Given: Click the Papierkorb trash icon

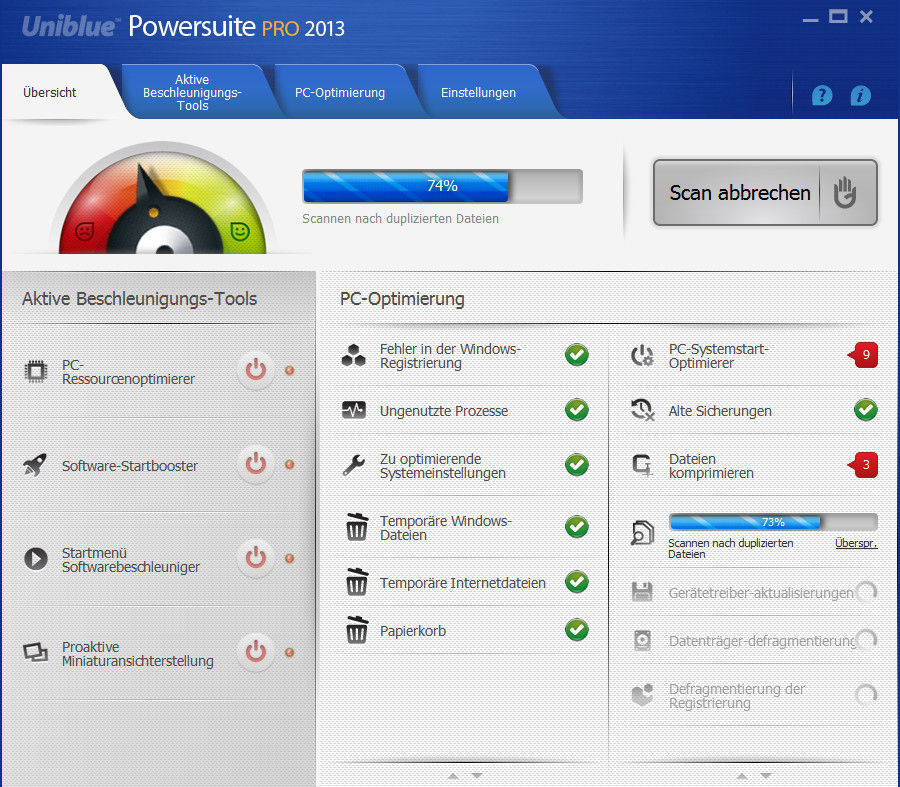Looking at the screenshot, I should [356, 630].
